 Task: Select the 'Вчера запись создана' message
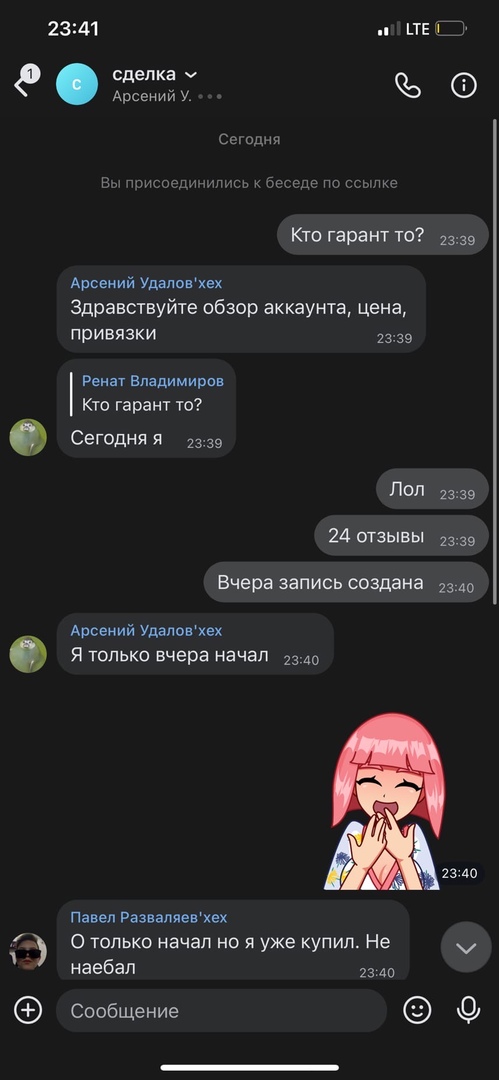click(346, 582)
